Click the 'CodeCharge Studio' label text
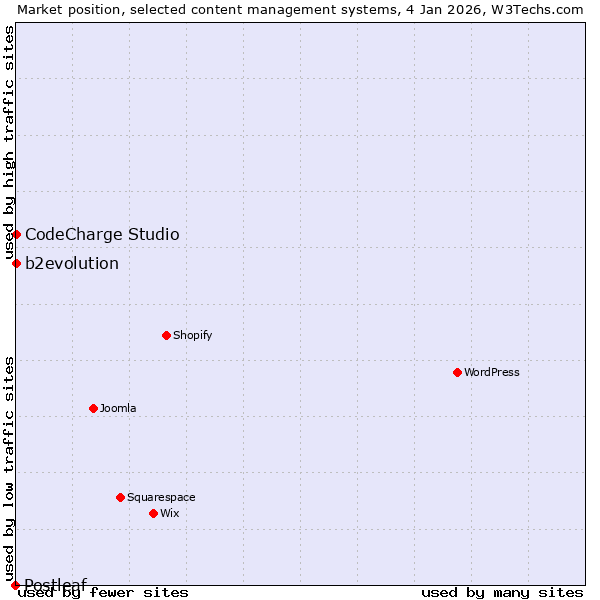Image resolution: width=600 pixels, height=600 pixels. pos(102,235)
